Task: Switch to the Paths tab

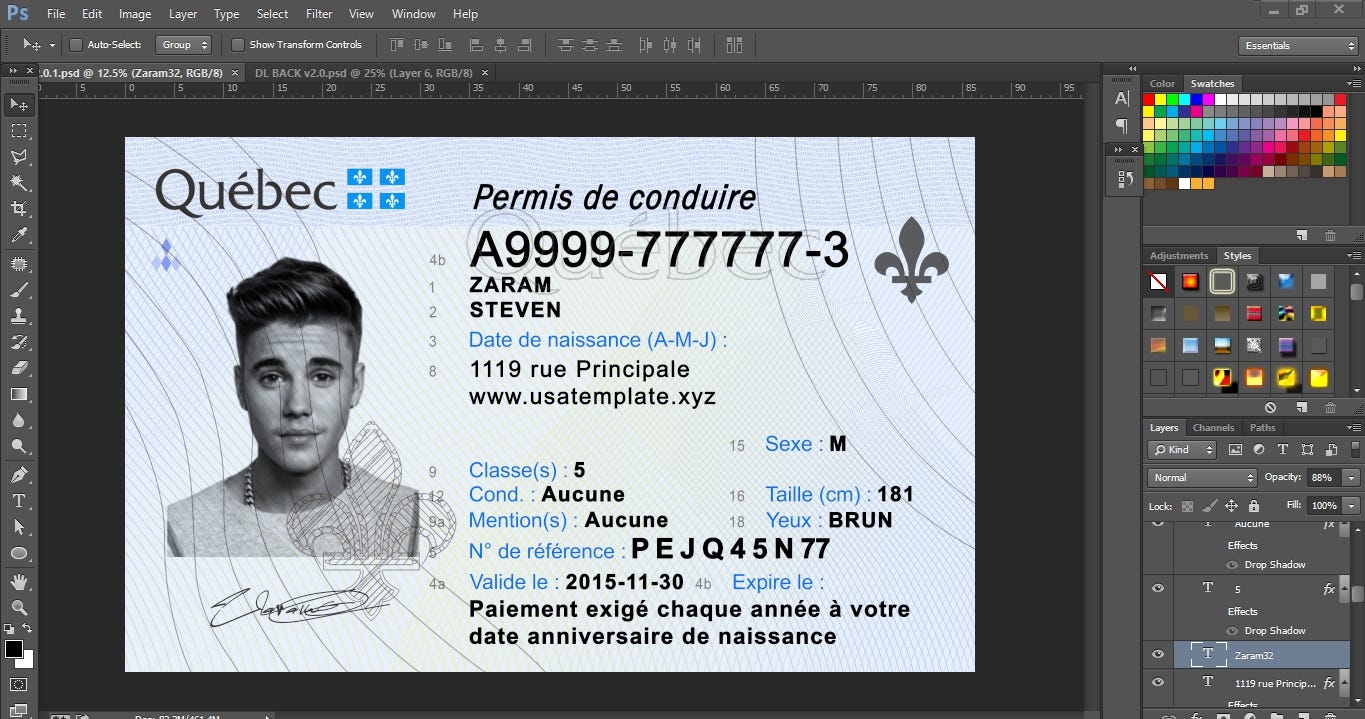Action: 1263,427
